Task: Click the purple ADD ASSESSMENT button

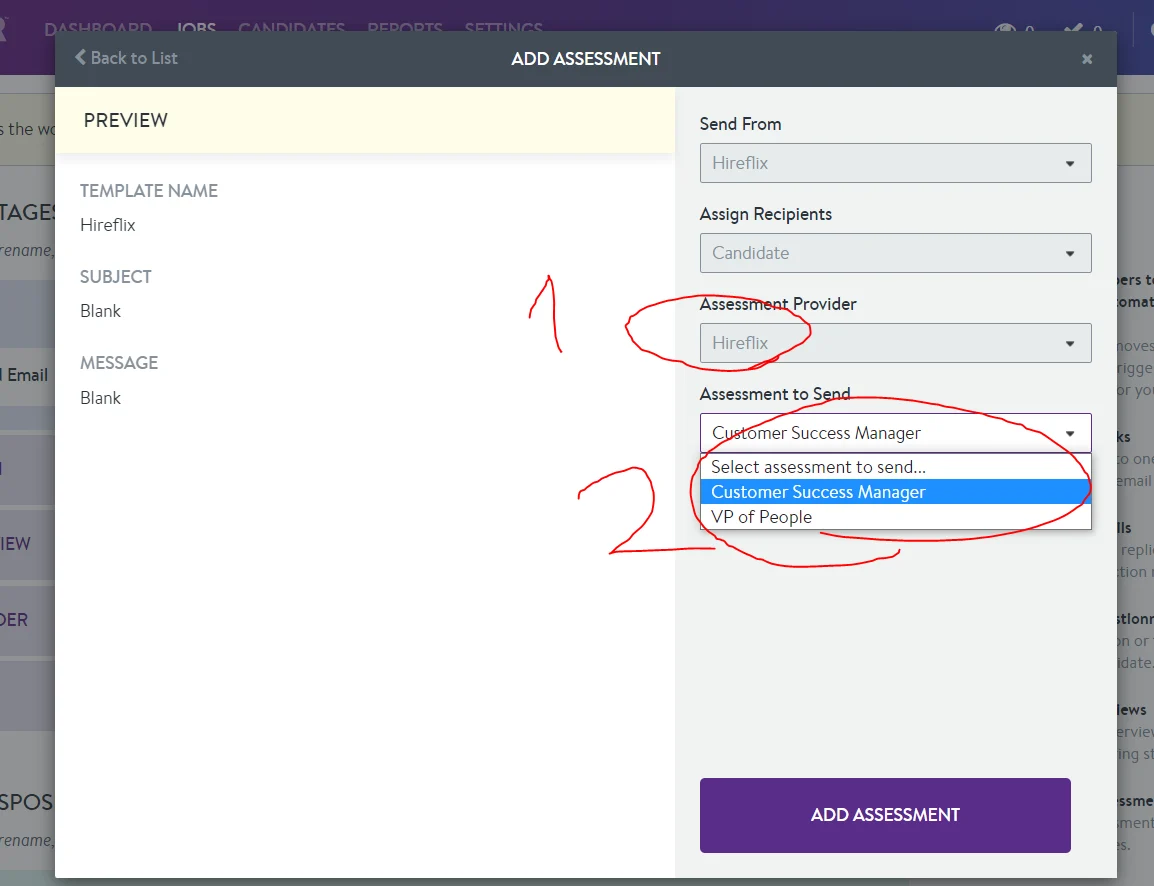Action: click(885, 815)
